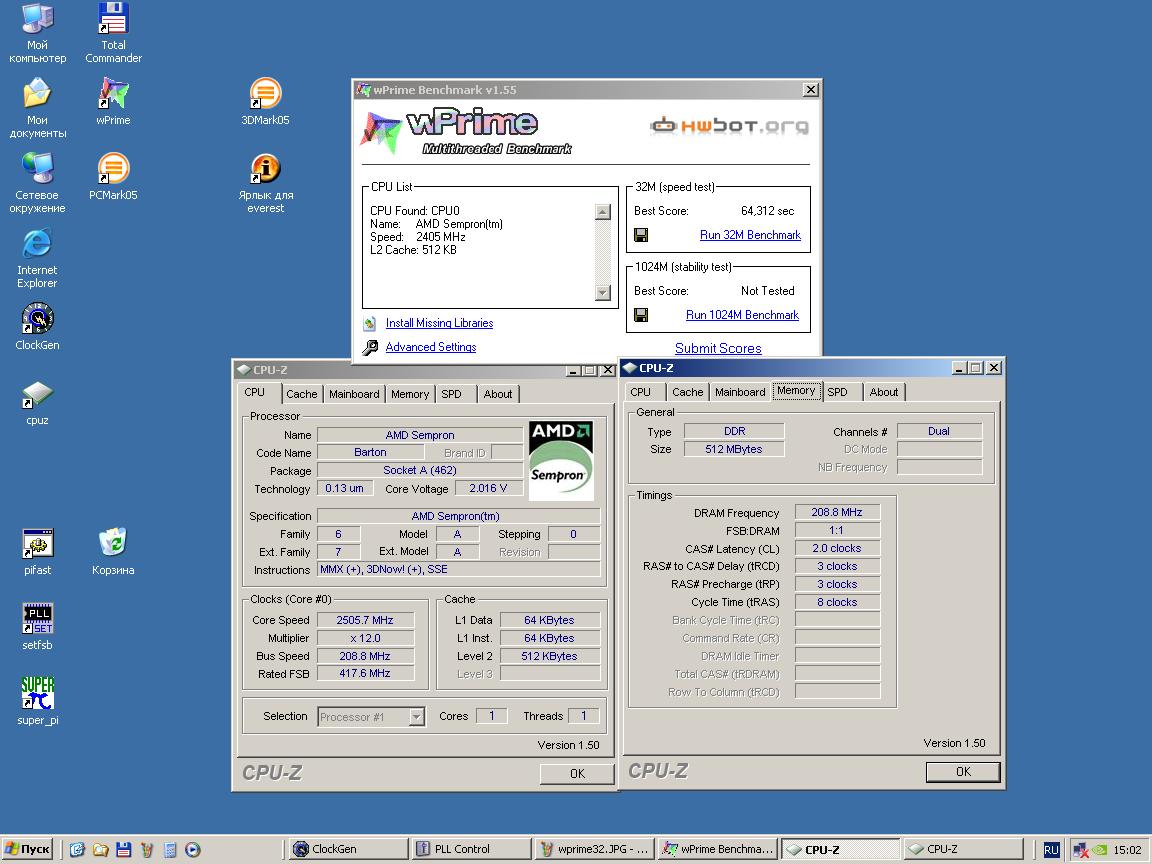This screenshot has width=1152, height=864.
Task: Open the Processor #1 selection dropdown
Action: pyautogui.click(x=417, y=716)
